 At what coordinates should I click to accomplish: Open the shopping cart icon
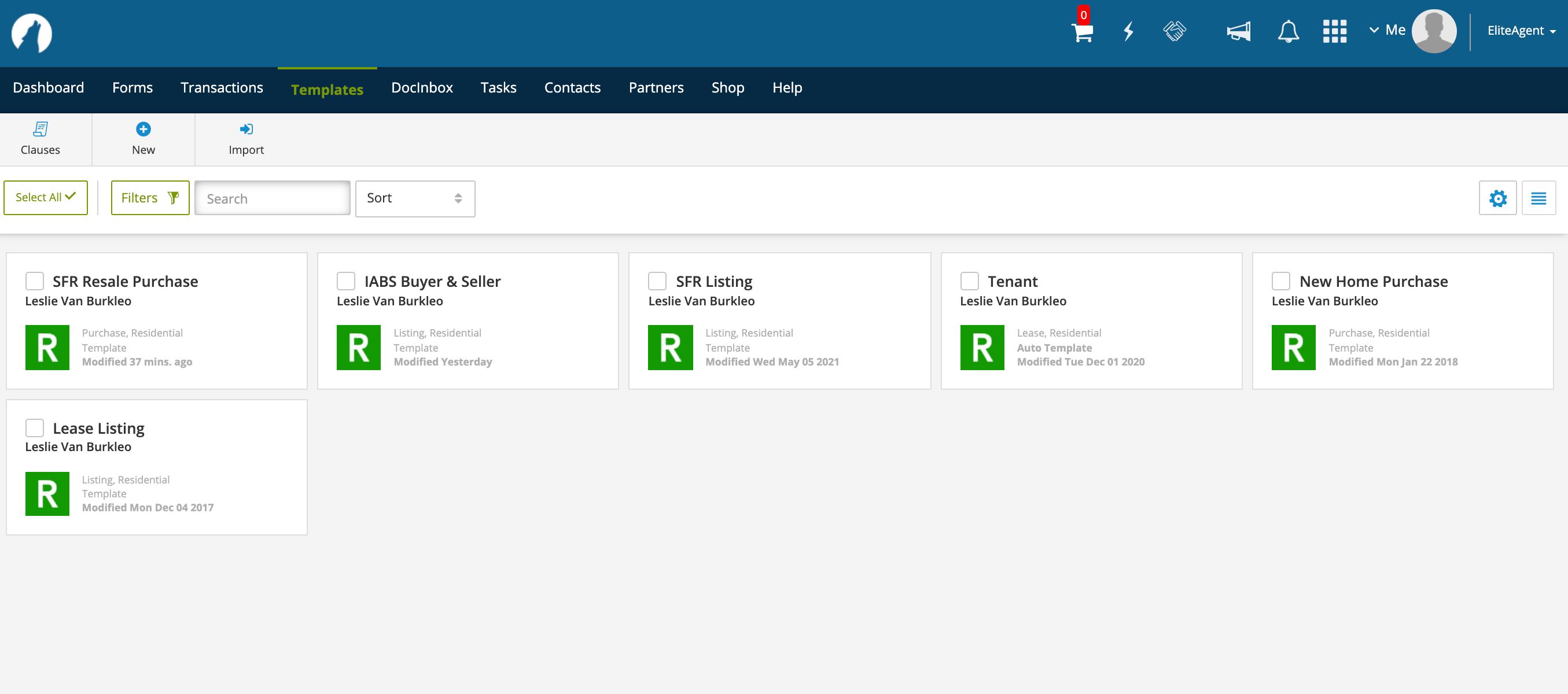click(1082, 32)
